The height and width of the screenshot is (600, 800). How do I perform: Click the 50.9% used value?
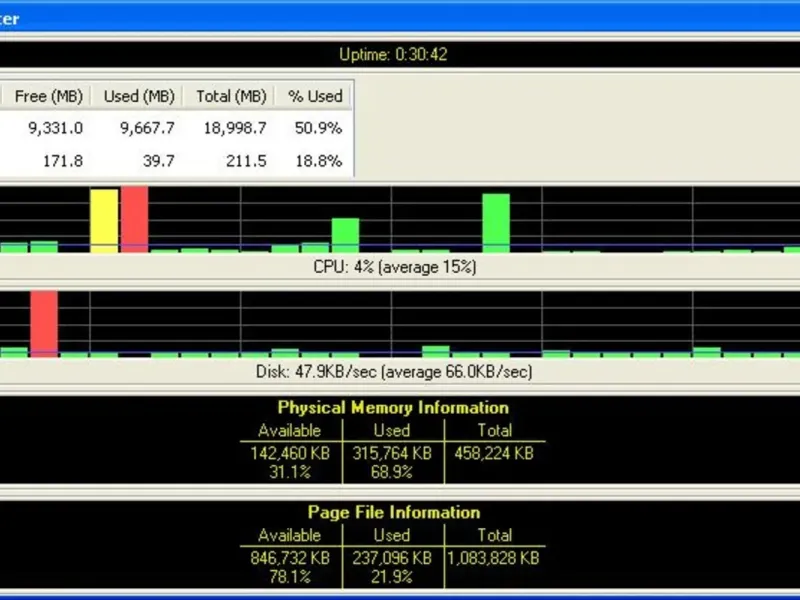tap(318, 128)
